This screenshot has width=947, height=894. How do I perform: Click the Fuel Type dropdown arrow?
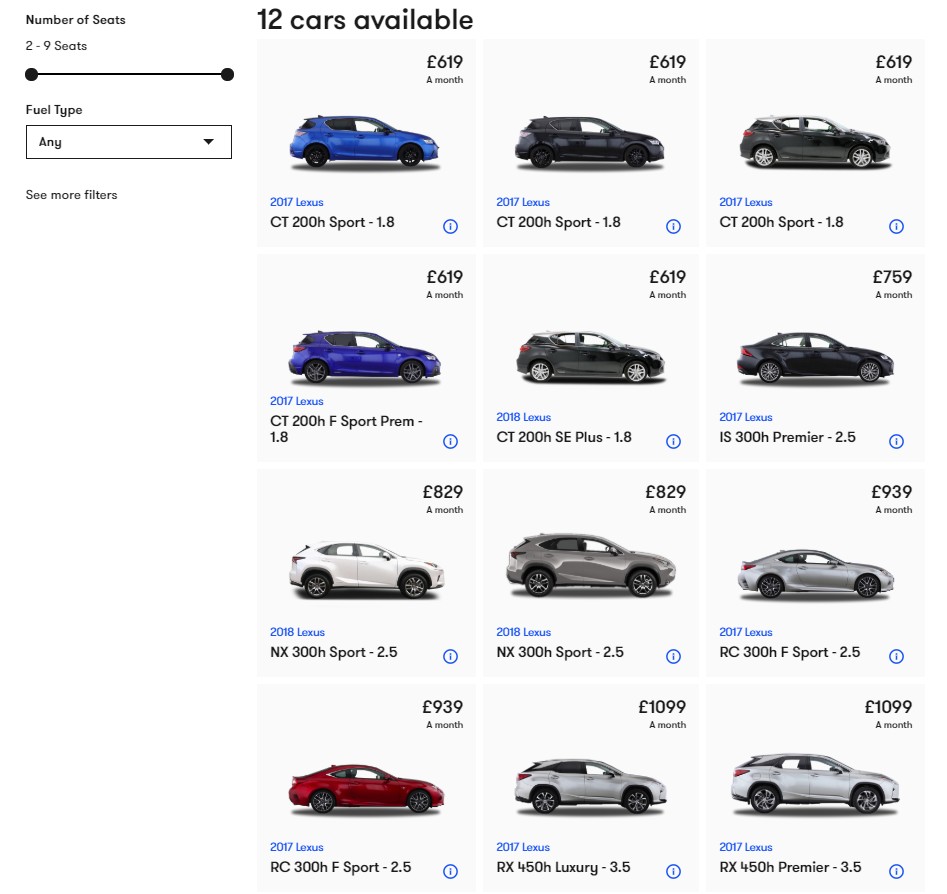point(208,142)
